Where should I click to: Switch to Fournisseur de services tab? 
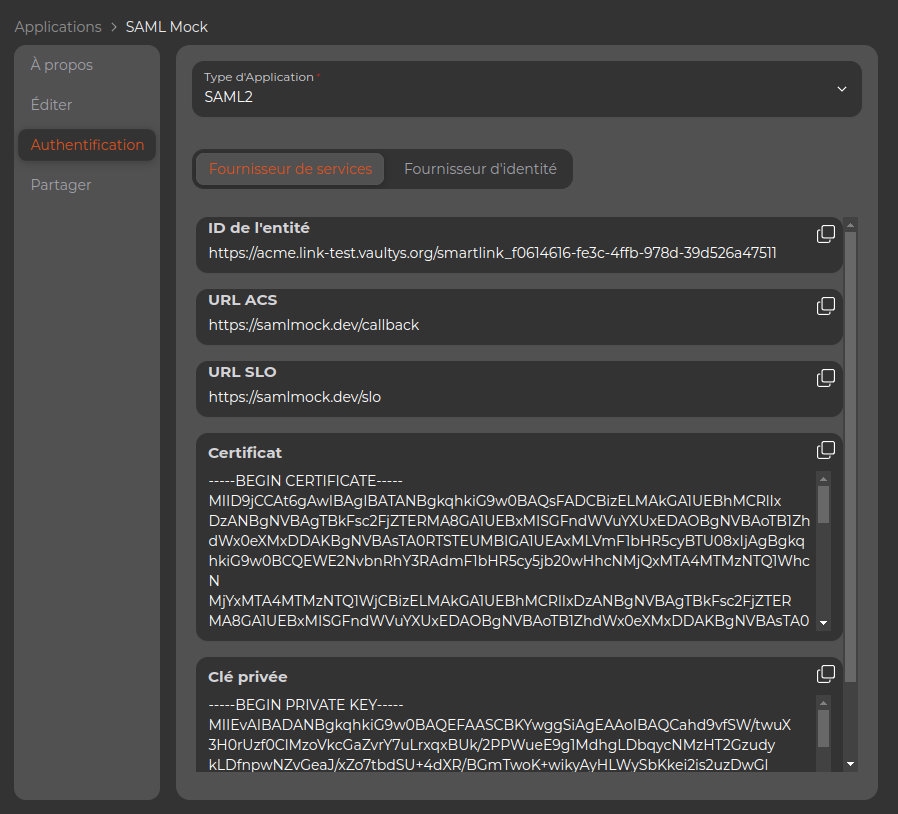point(290,169)
